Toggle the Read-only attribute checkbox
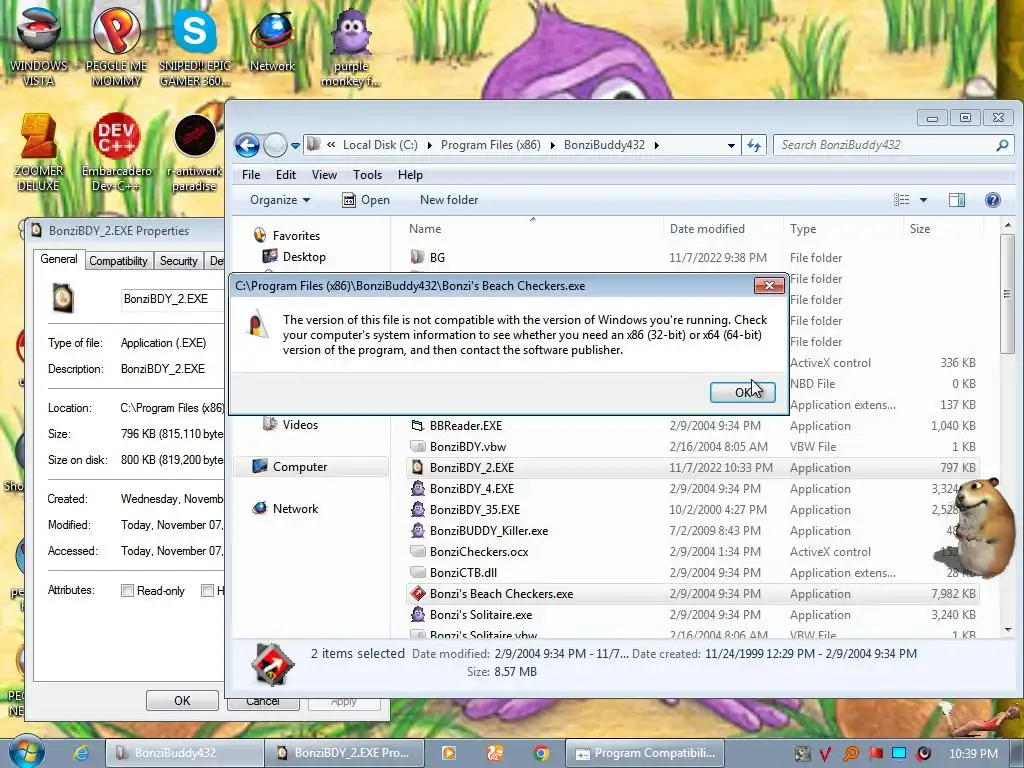The image size is (1024, 768). pyautogui.click(x=127, y=590)
